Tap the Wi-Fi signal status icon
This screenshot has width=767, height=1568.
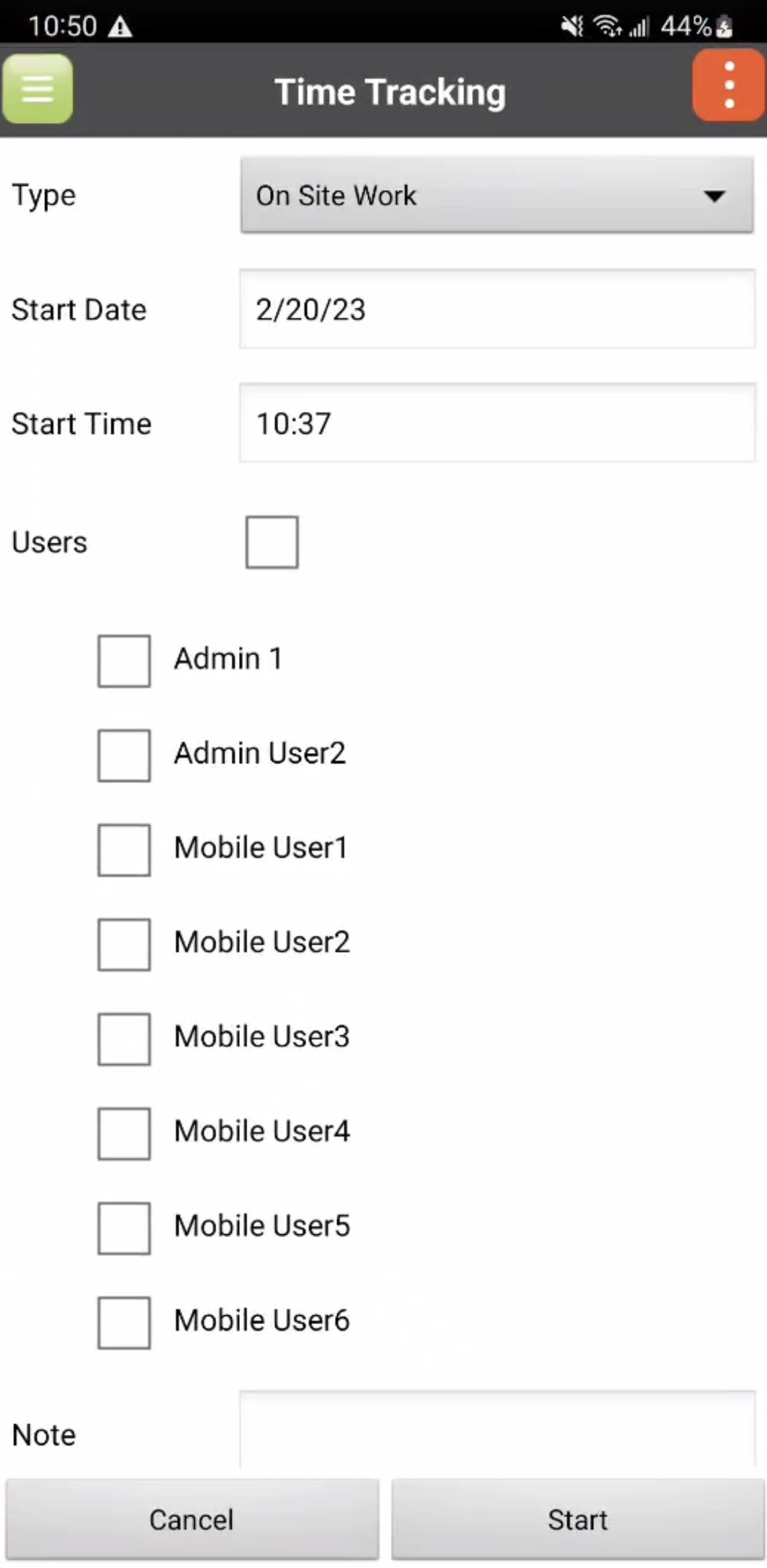tap(606, 26)
